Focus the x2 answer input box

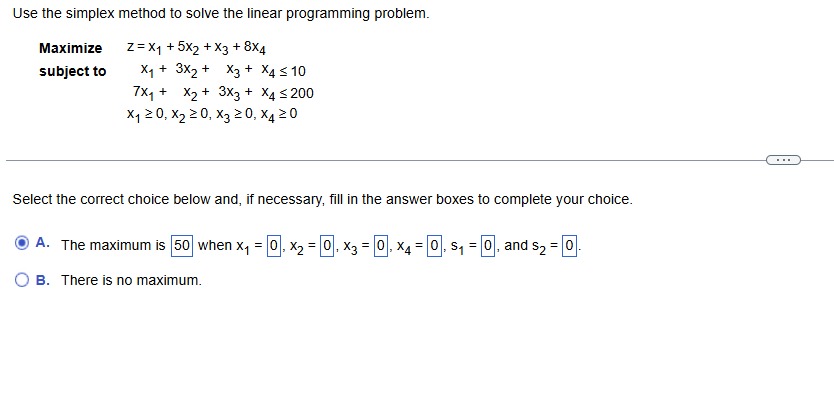[326, 245]
